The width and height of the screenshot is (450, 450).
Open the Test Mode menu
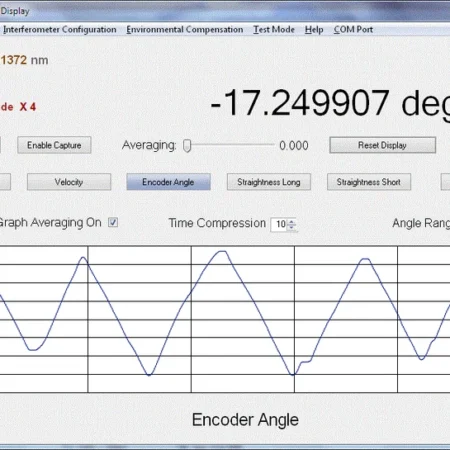tap(274, 30)
